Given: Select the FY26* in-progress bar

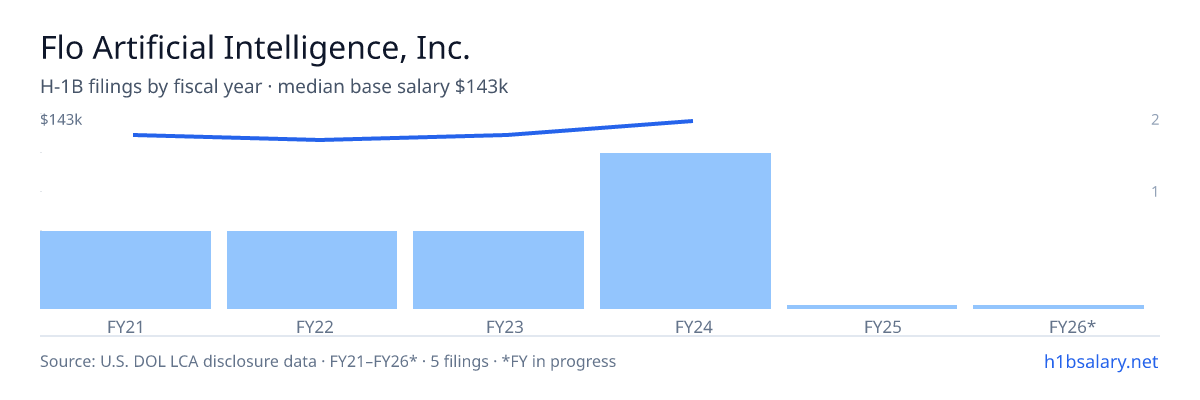Looking at the screenshot, I should tap(1058, 307).
